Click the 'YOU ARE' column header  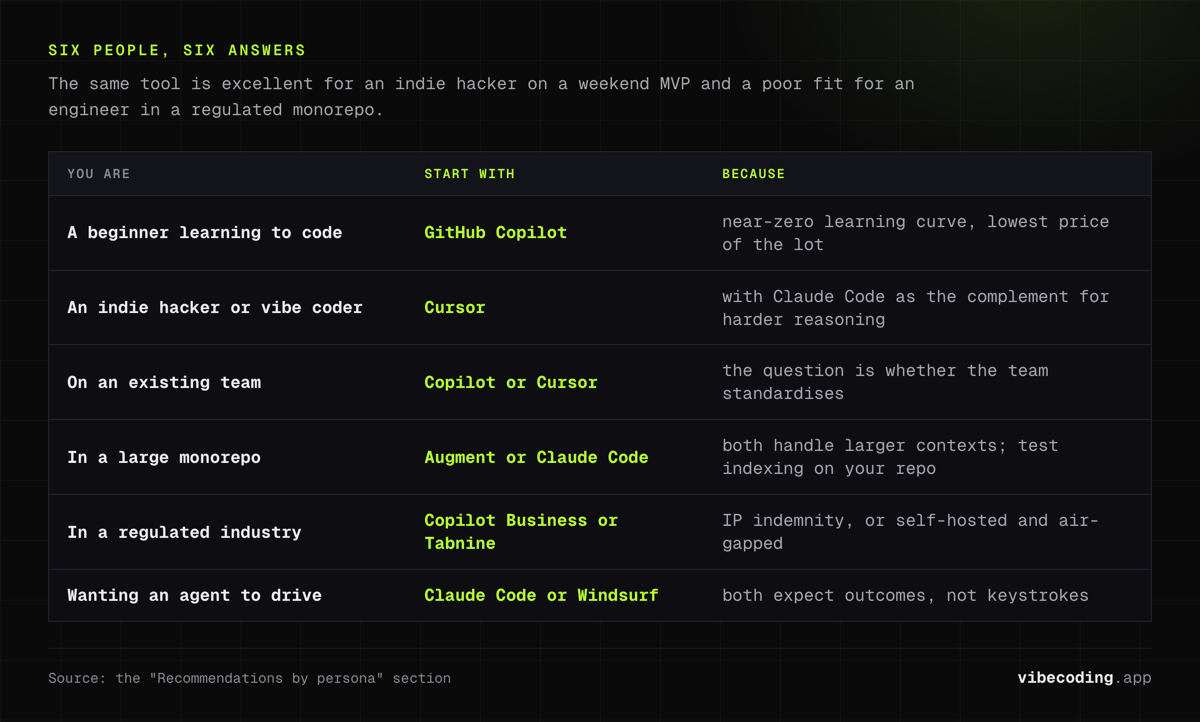point(99,174)
